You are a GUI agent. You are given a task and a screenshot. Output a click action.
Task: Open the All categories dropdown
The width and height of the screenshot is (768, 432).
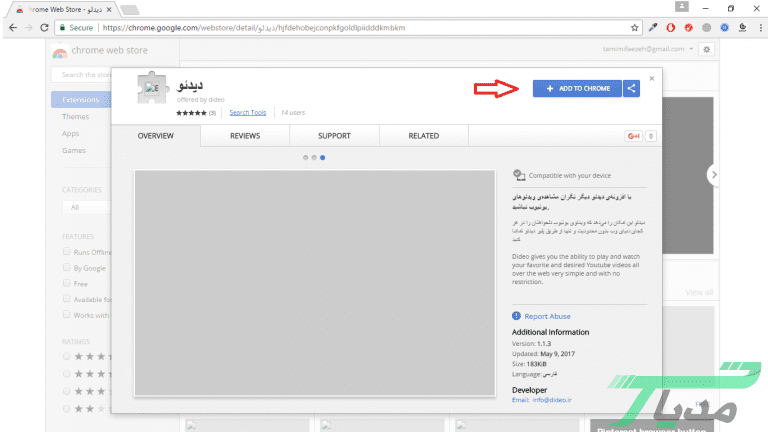87,207
